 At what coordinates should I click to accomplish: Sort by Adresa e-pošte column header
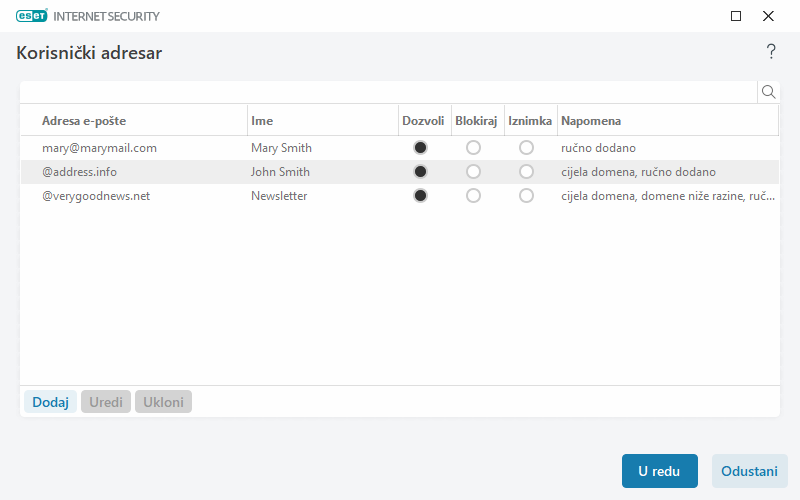coord(84,121)
